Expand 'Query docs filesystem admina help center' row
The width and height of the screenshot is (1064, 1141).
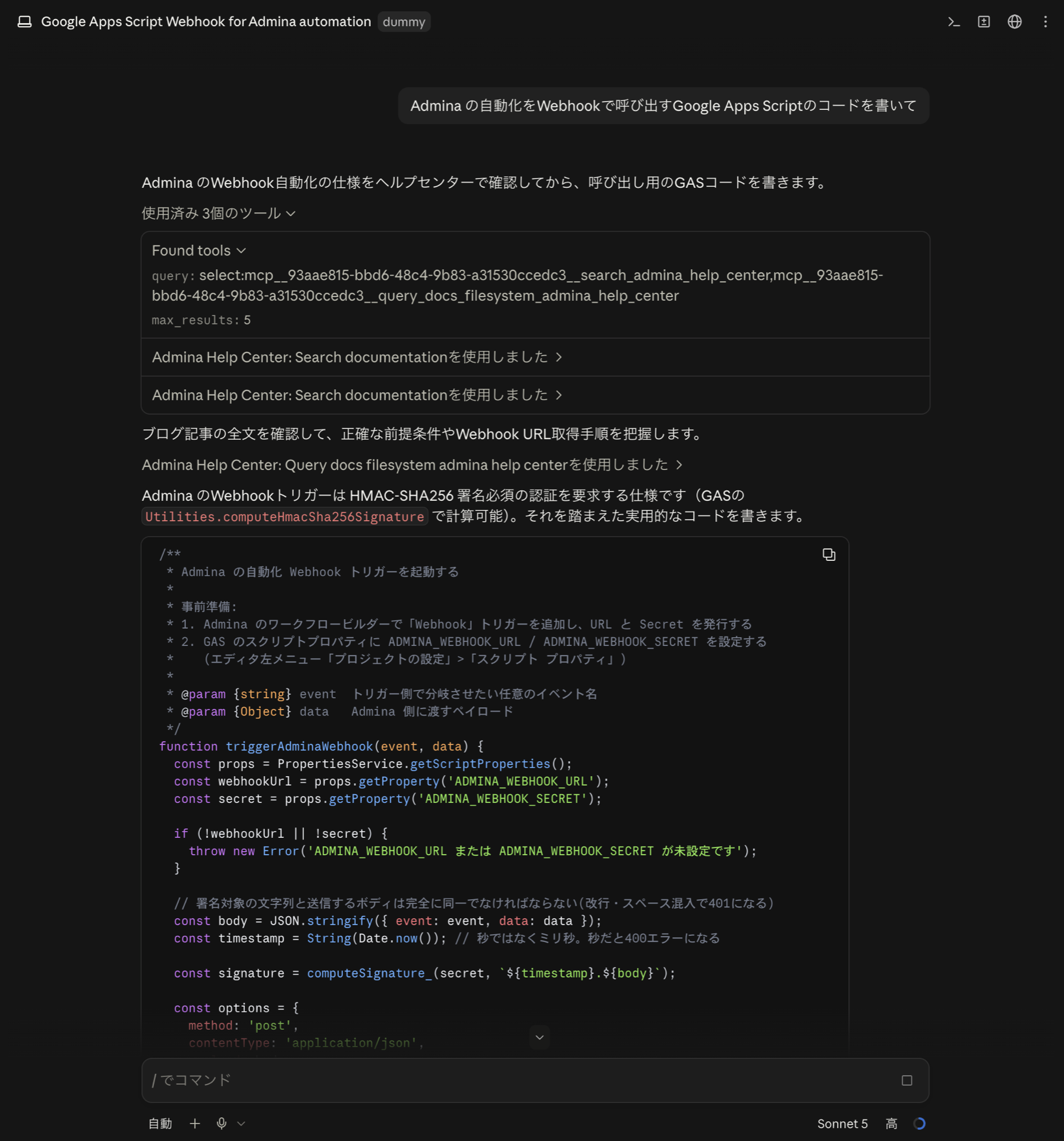[412, 465]
